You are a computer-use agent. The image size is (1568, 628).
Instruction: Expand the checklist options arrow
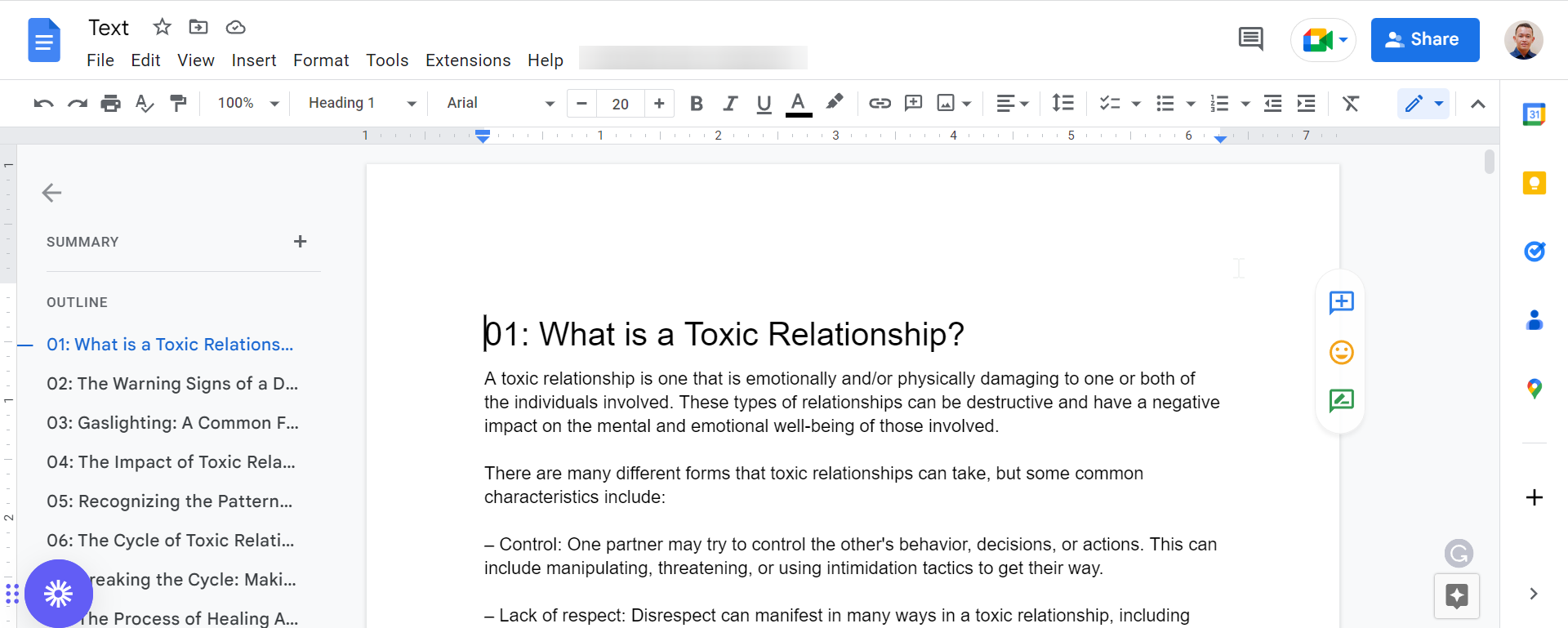(1136, 104)
